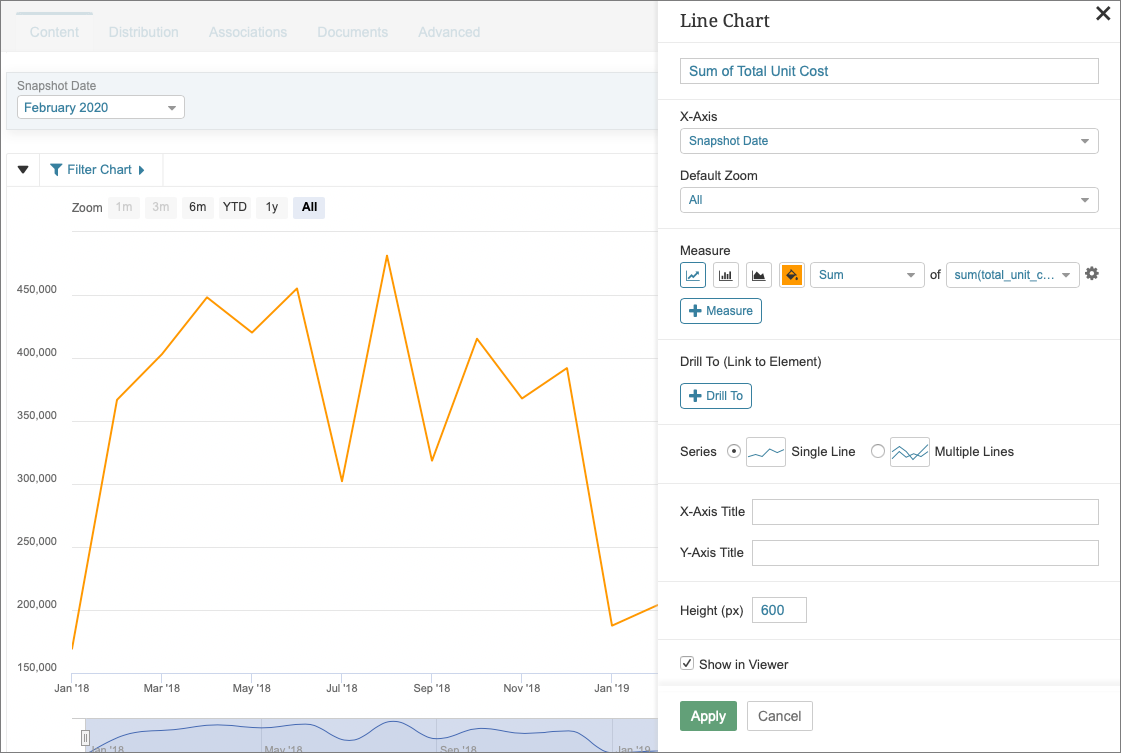Click the Height input field showing 600
The width and height of the screenshot is (1121, 753).
[778, 609]
